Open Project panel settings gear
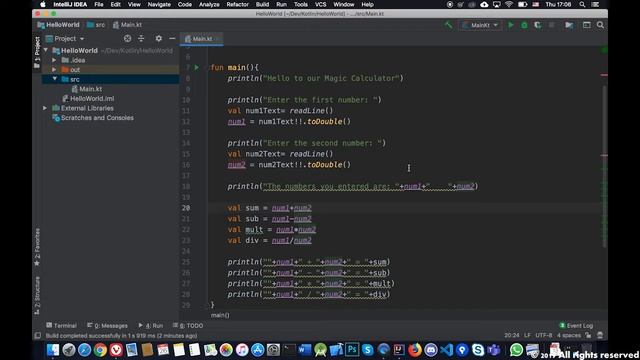 (158, 38)
